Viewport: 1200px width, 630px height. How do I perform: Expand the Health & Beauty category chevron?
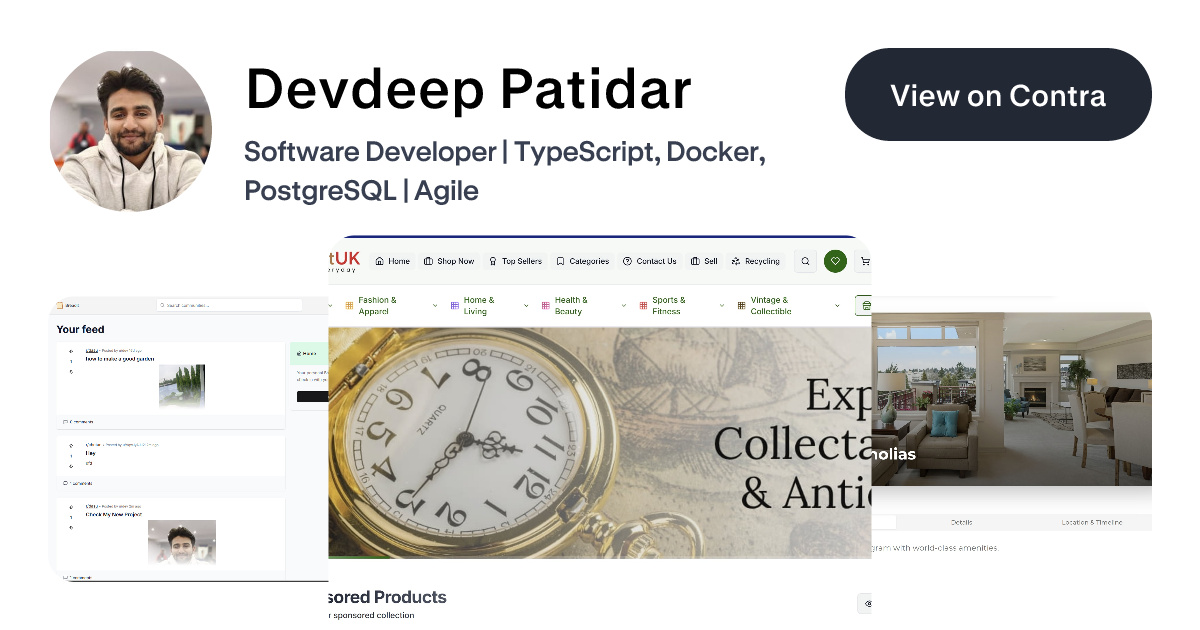624,306
